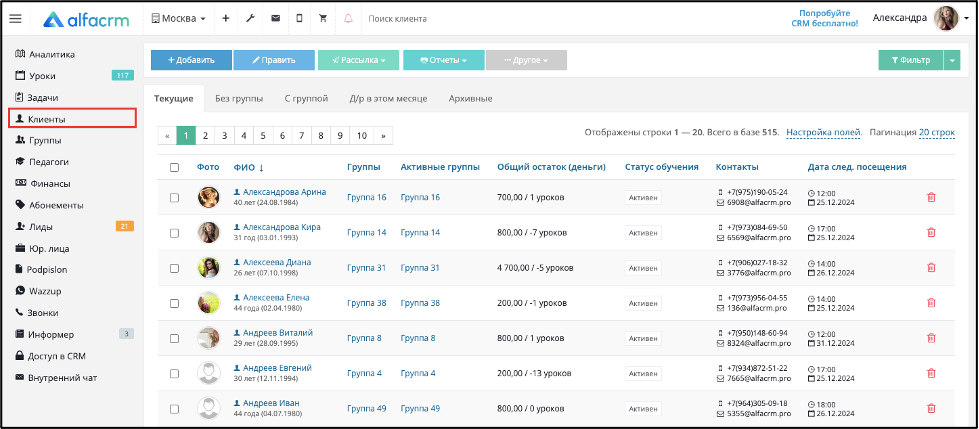
Task: Open Финансы in the sidebar menu
Action: 49,184
